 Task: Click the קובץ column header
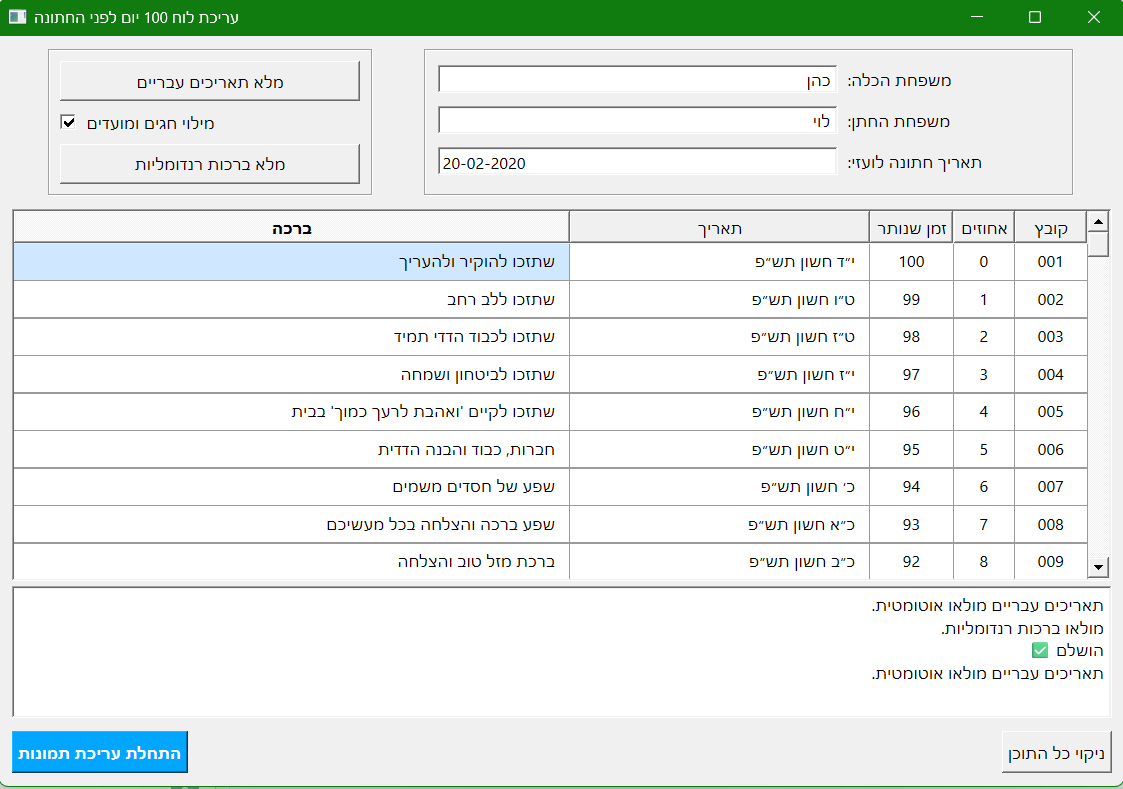click(x=1051, y=226)
